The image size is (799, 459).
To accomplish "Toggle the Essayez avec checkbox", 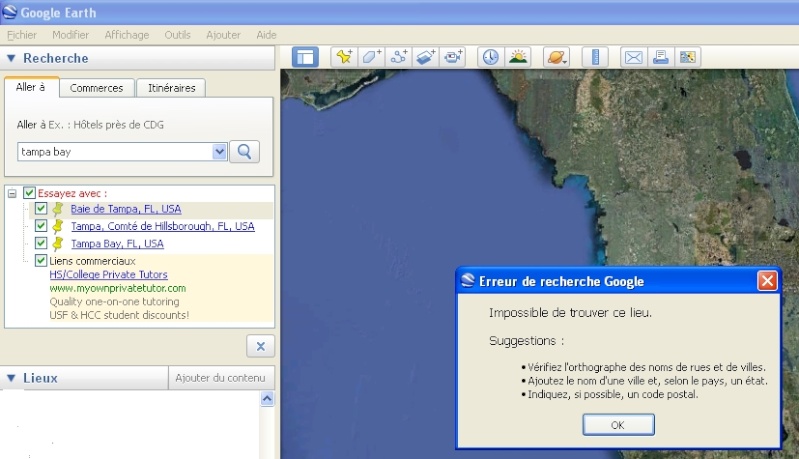I will (x=29, y=193).
